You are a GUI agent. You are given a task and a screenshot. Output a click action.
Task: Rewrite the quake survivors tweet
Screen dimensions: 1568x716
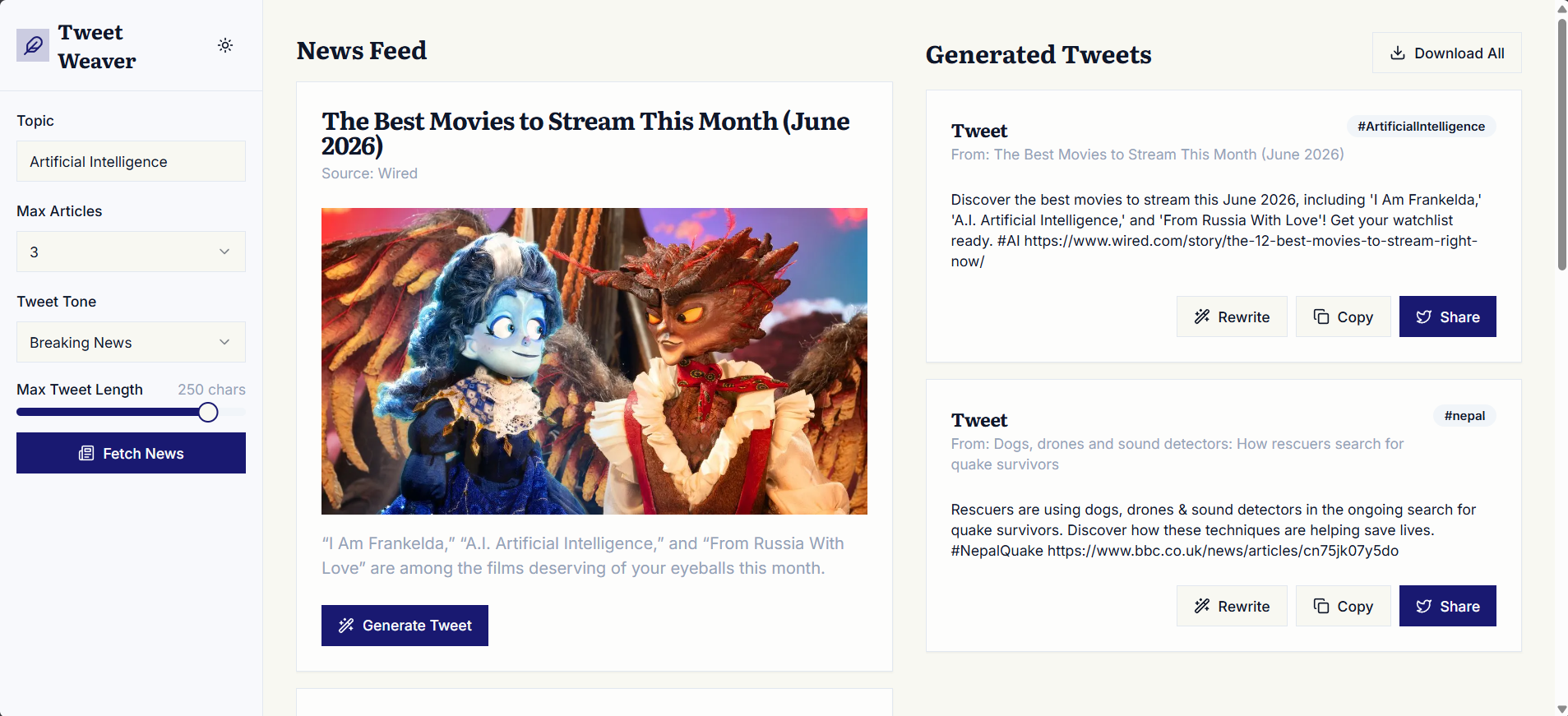[1232, 606]
